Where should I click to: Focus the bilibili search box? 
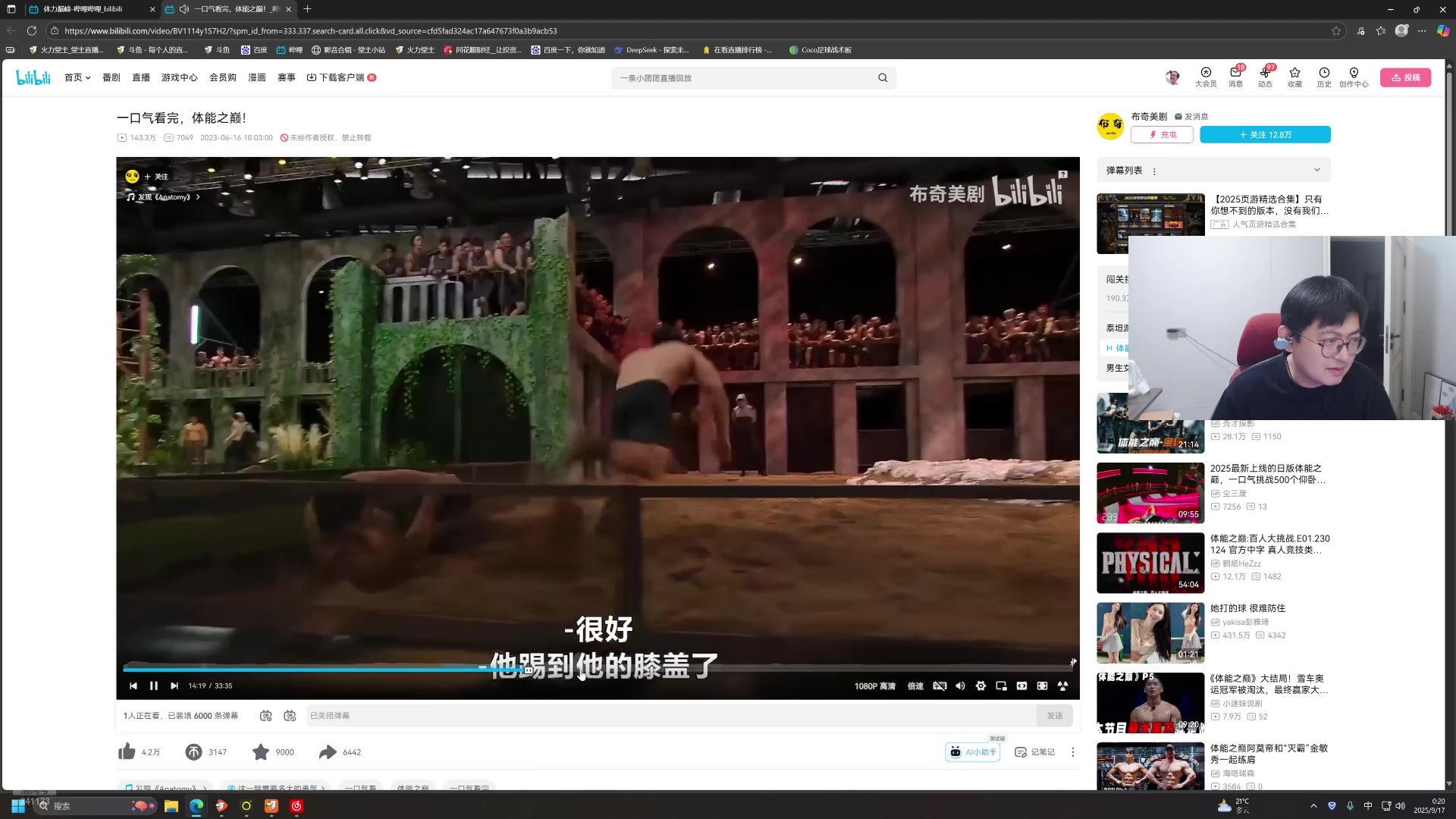(x=743, y=77)
